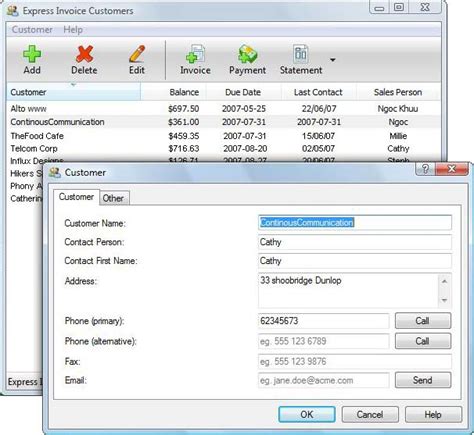
Task: Sort by Due Date column header
Action: point(243,92)
